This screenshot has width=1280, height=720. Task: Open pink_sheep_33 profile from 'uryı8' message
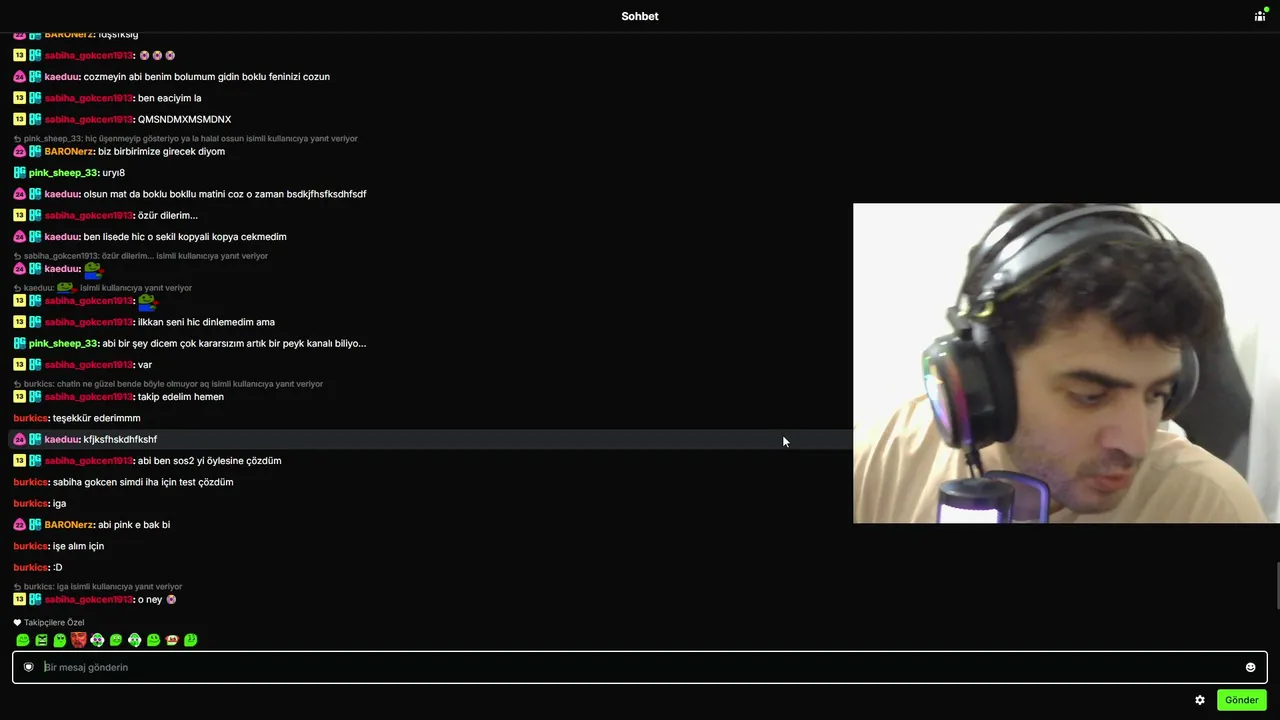click(x=64, y=173)
